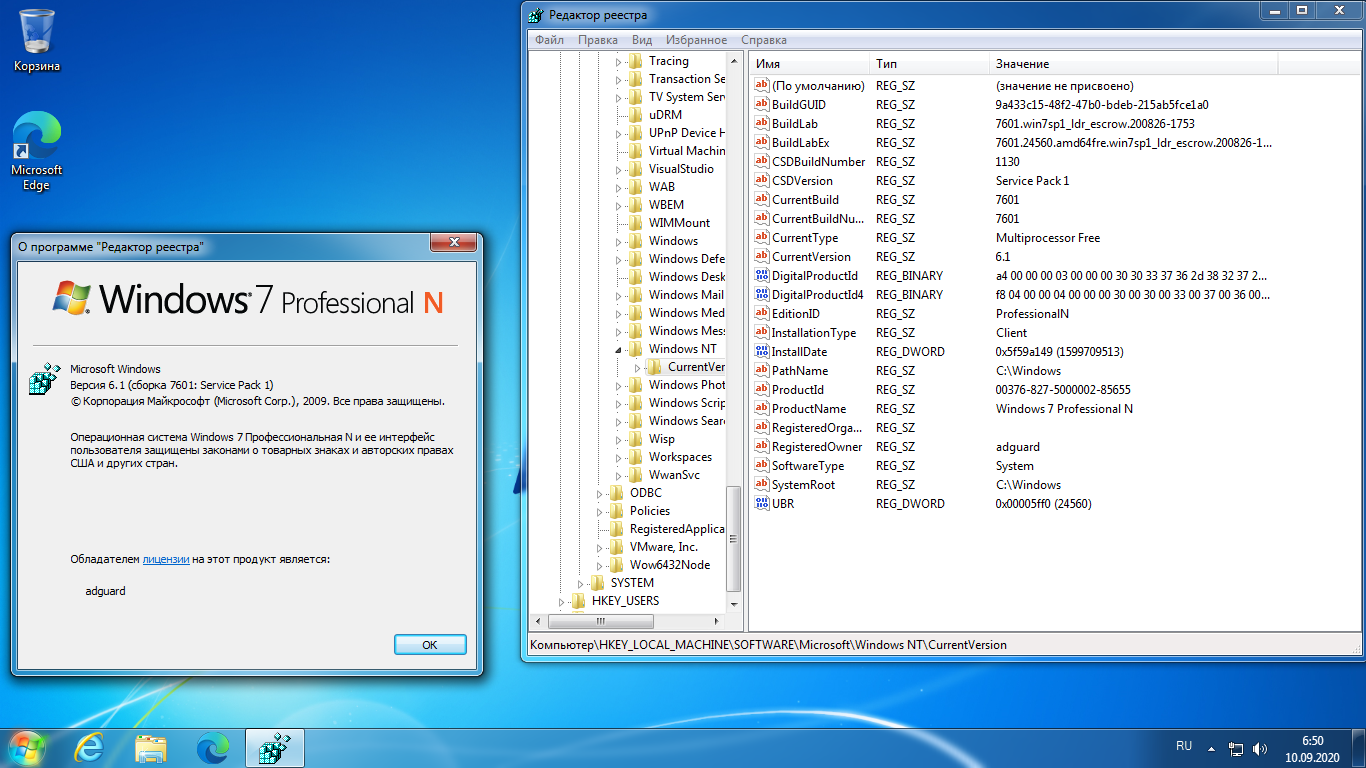1366x768 pixels.
Task: Click the WBEM folder icon
Action: click(636, 205)
